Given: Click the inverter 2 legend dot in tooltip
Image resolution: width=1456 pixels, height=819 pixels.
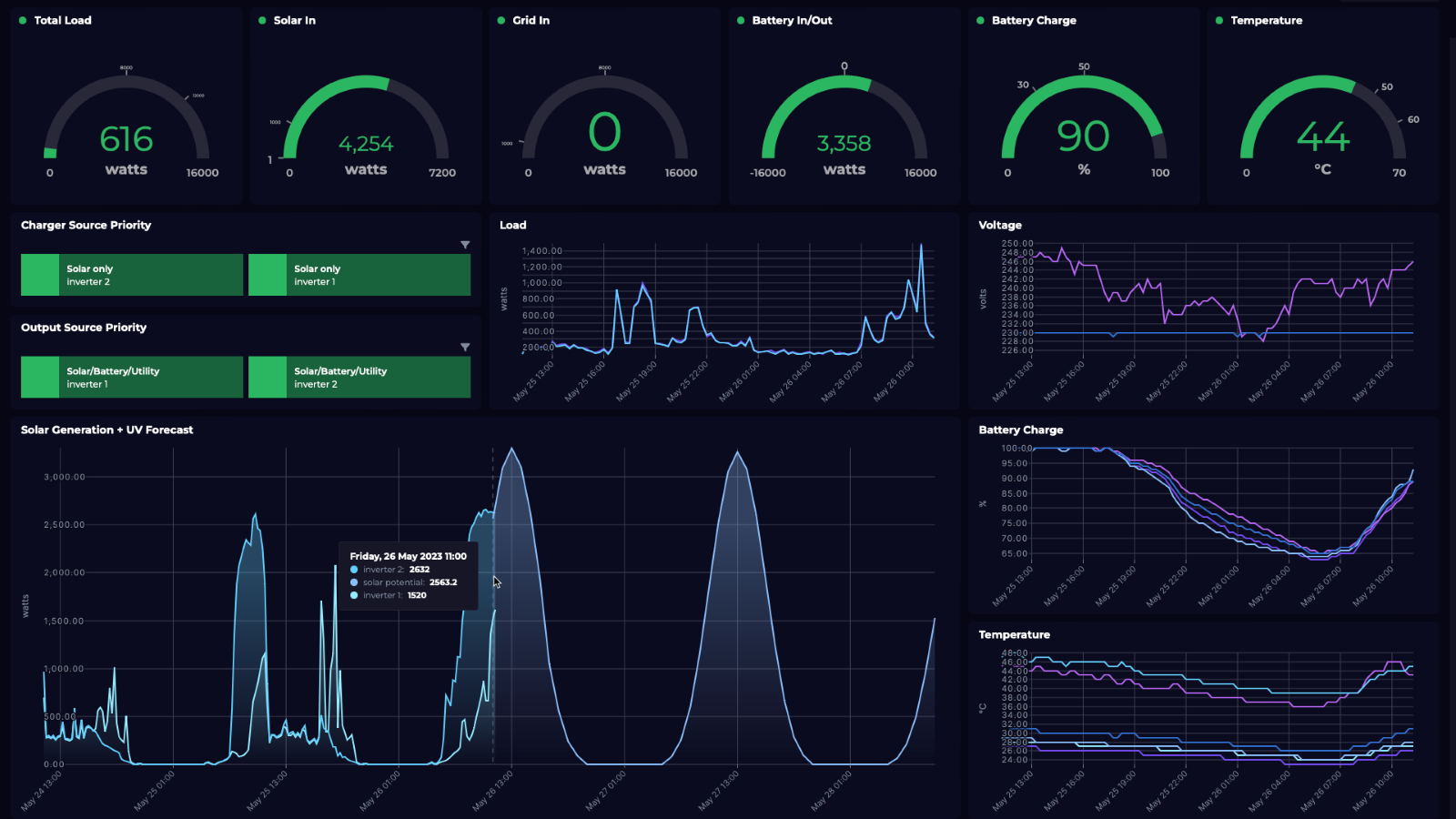Looking at the screenshot, I should point(353,569).
